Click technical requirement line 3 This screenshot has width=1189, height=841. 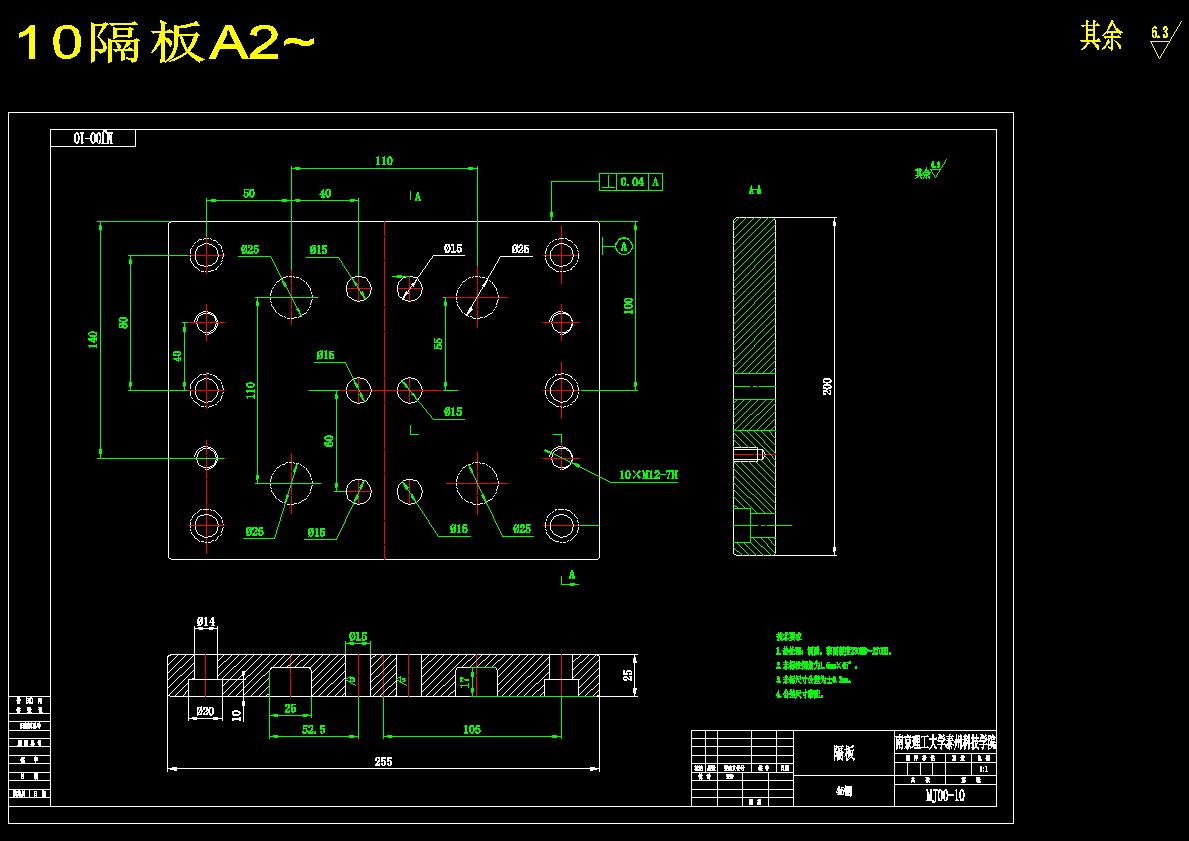(813, 679)
